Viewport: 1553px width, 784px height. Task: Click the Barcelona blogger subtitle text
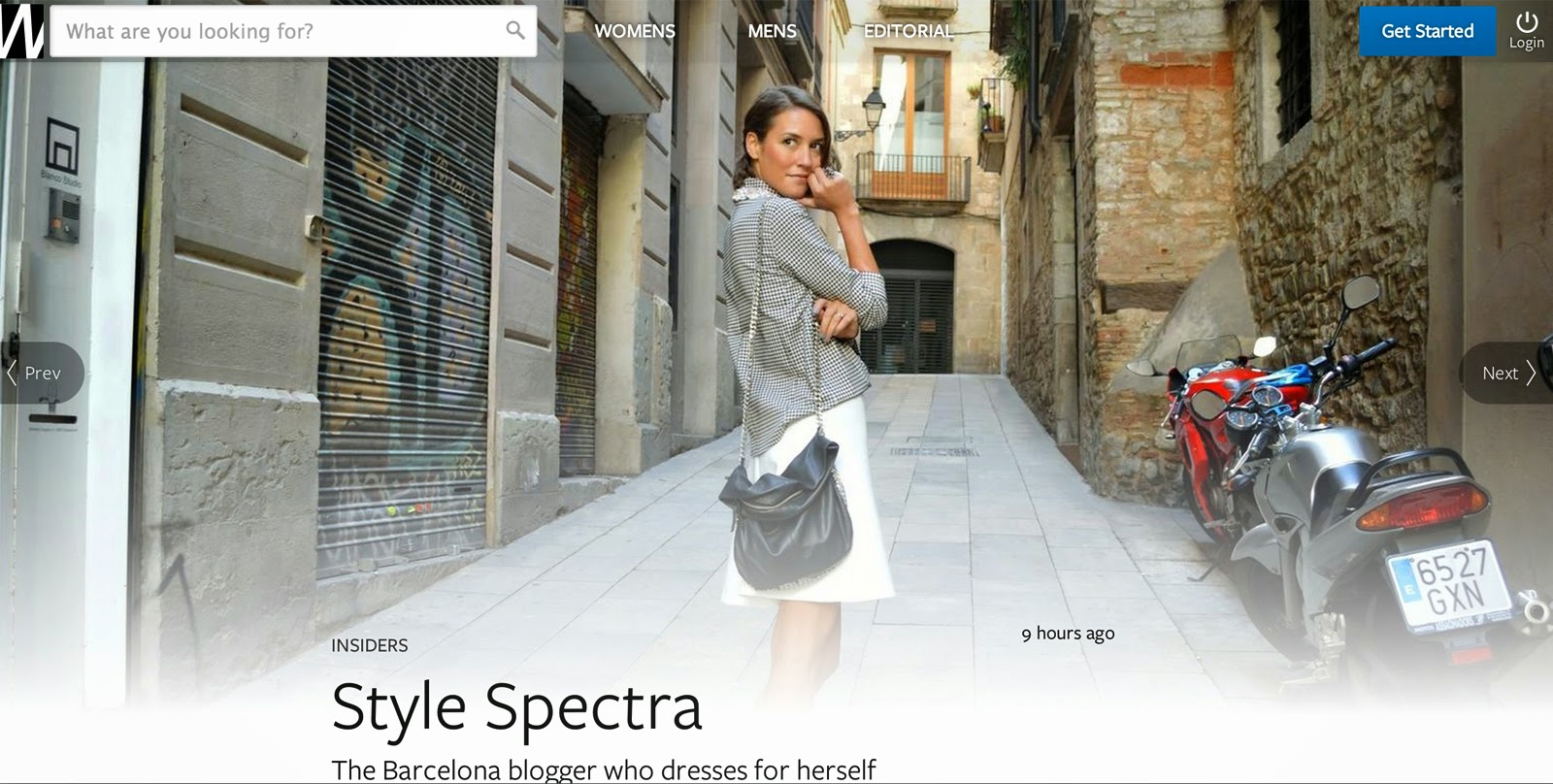pyautogui.click(x=603, y=770)
